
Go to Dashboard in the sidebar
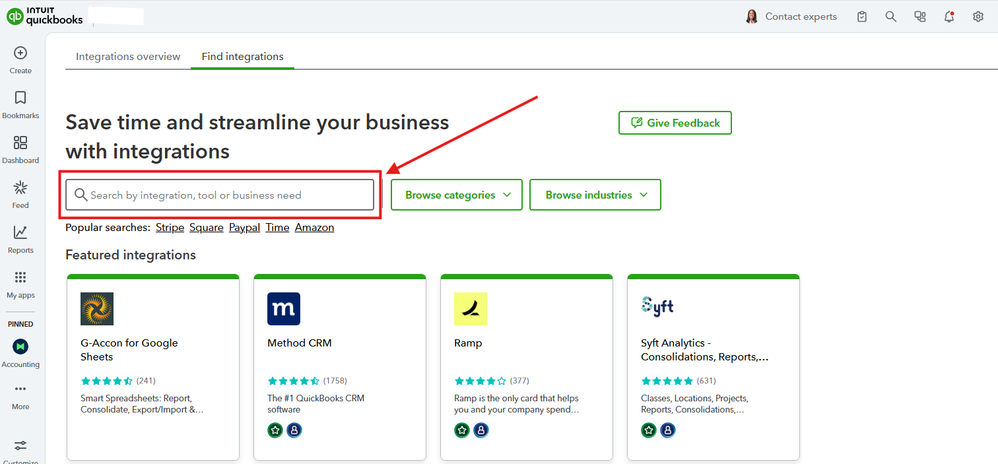pos(20,143)
